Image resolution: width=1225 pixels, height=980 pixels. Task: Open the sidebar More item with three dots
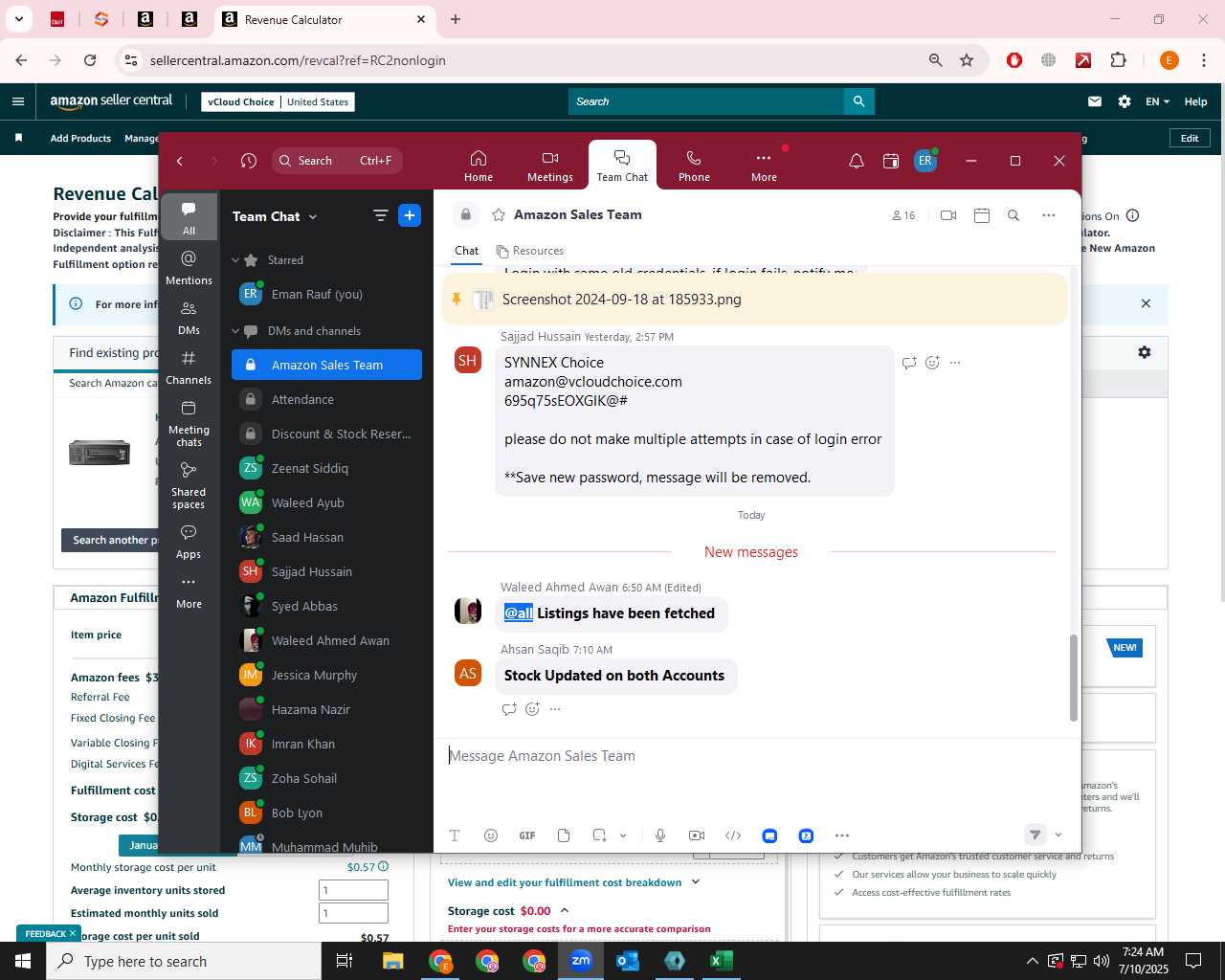(x=189, y=591)
